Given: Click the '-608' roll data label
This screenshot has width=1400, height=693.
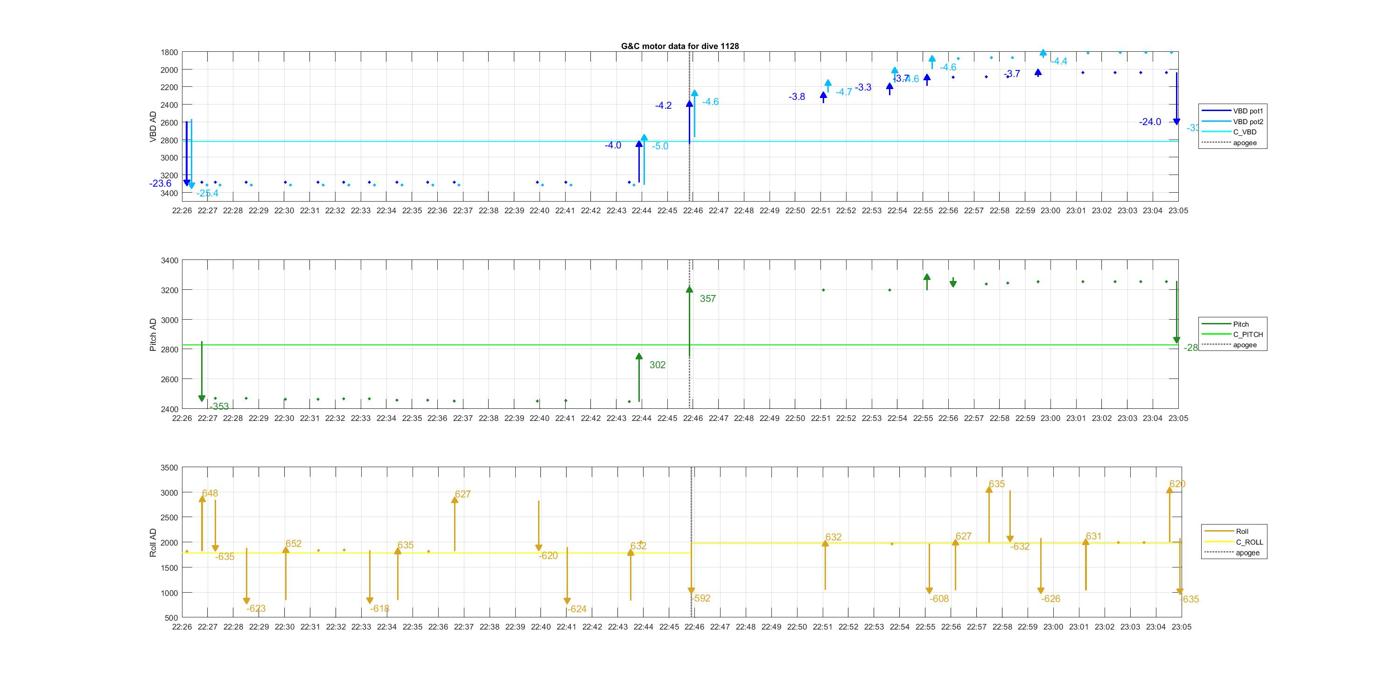Looking at the screenshot, I should coord(938,600).
